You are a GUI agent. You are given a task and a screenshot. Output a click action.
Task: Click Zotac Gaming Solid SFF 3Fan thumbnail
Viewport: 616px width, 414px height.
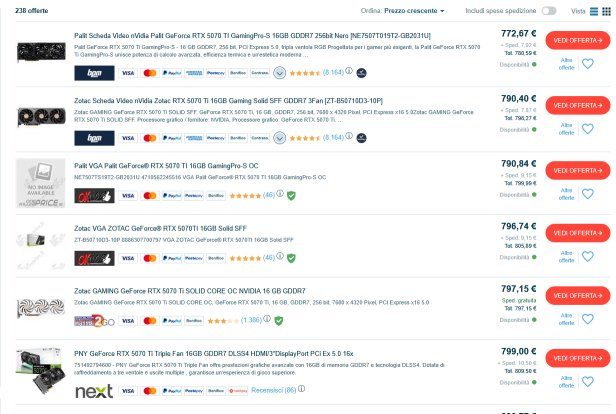click(x=41, y=117)
